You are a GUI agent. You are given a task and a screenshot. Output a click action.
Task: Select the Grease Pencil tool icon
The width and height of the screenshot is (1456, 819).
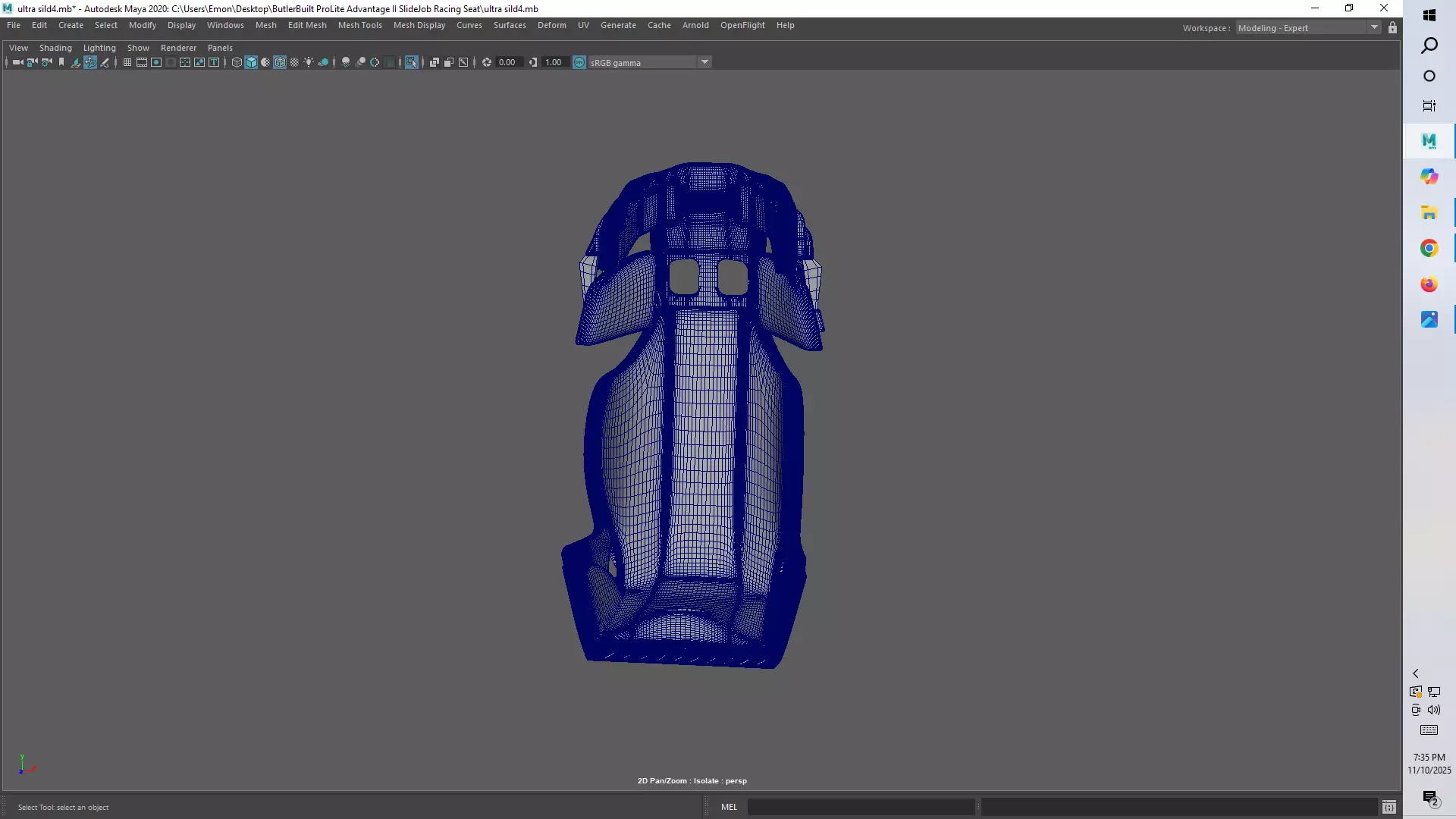pyautogui.click(x=105, y=62)
